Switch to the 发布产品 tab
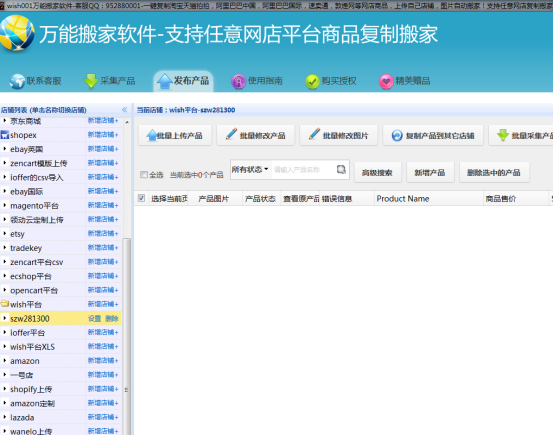Screen dimensions: 554x435 (183, 81)
